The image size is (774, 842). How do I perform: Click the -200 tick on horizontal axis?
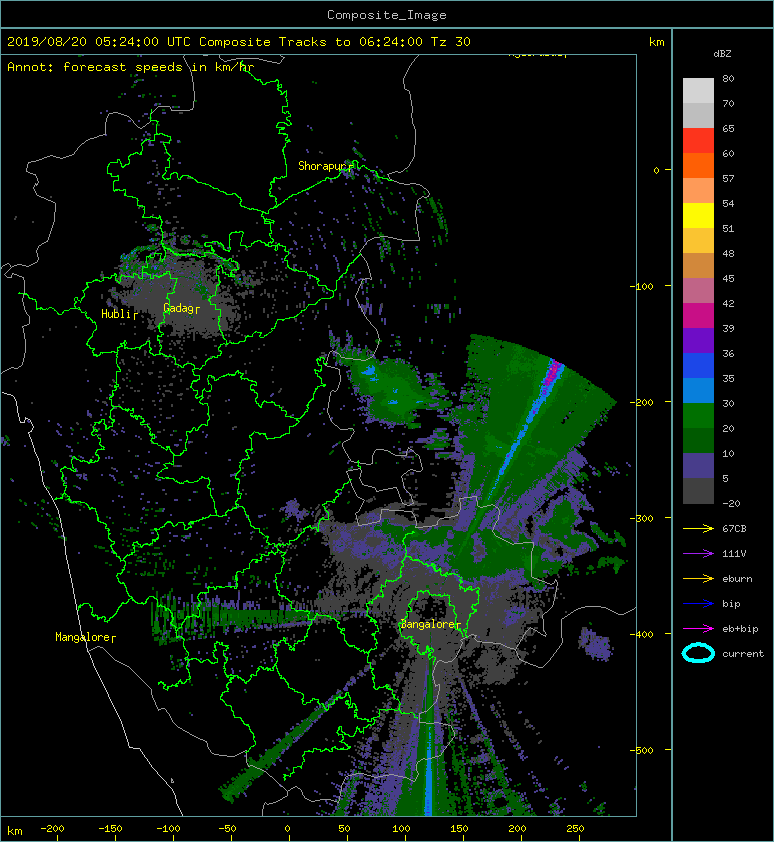point(52,829)
